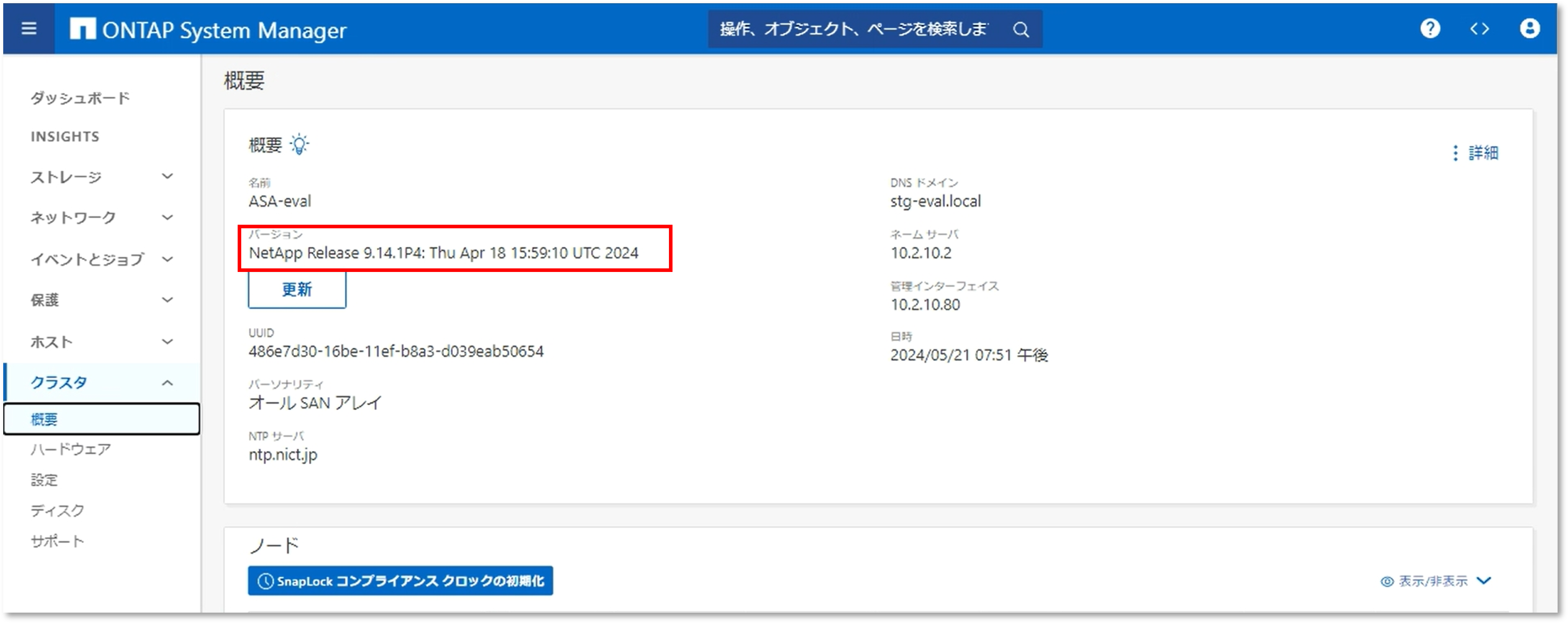Select ホスト in the sidebar
This screenshot has height=623, width=1568.
[x=52, y=342]
